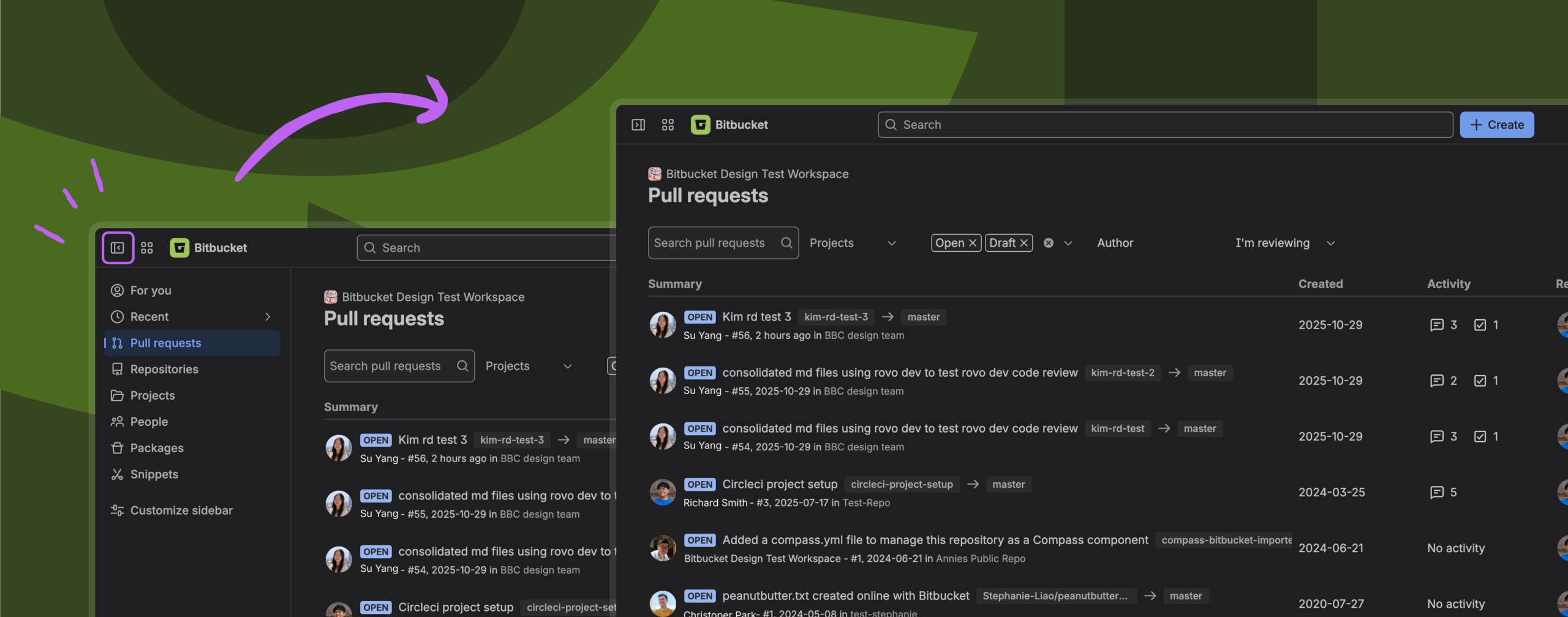
Task: Collapse the left navigation sidebar
Action: click(118, 248)
